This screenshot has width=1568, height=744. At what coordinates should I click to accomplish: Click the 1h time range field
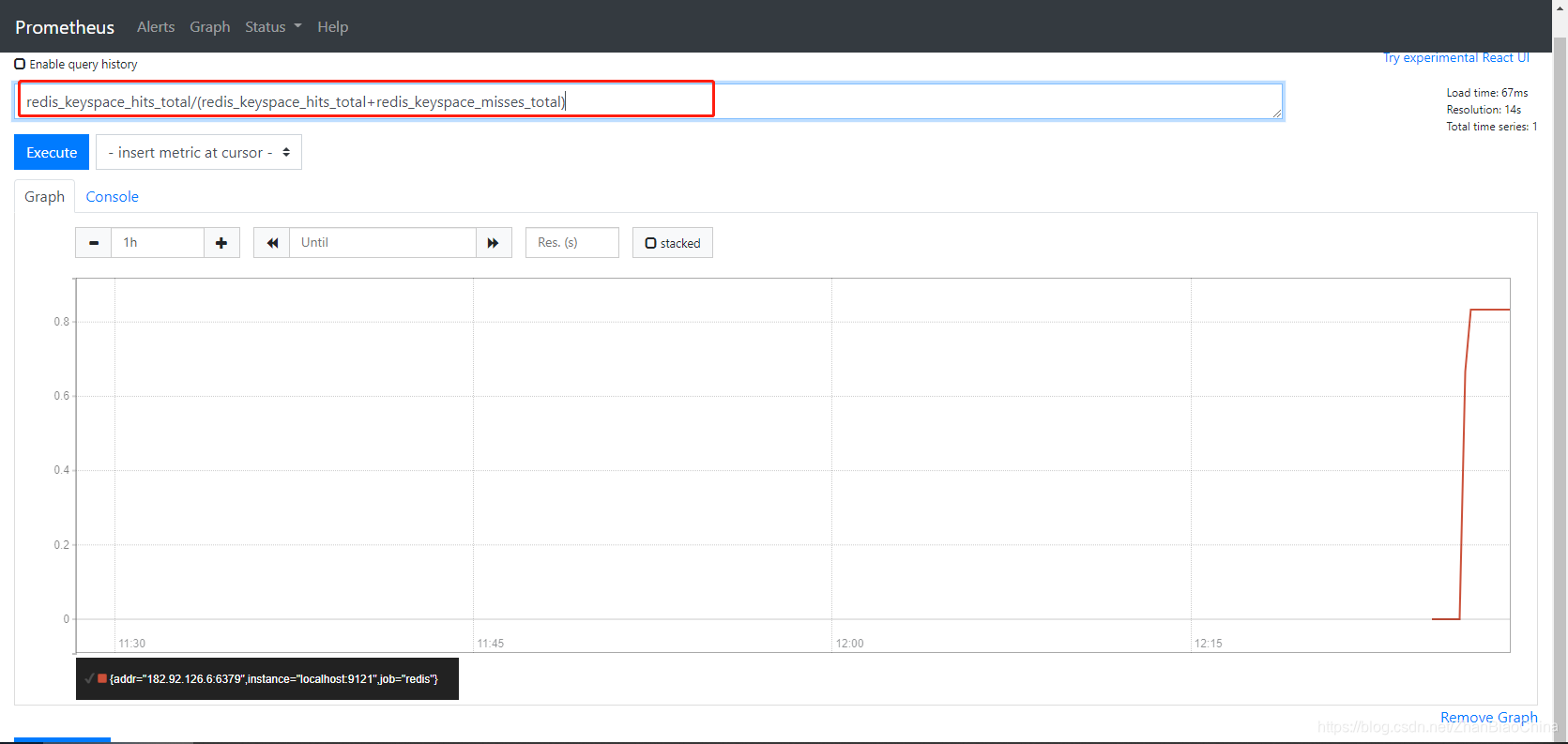click(x=158, y=243)
